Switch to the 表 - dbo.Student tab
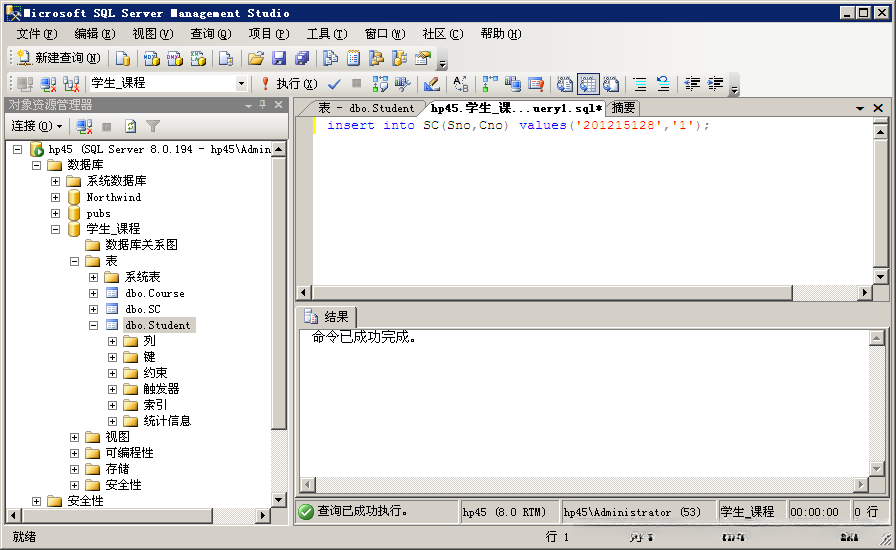The image size is (896, 550). [x=366, y=108]
